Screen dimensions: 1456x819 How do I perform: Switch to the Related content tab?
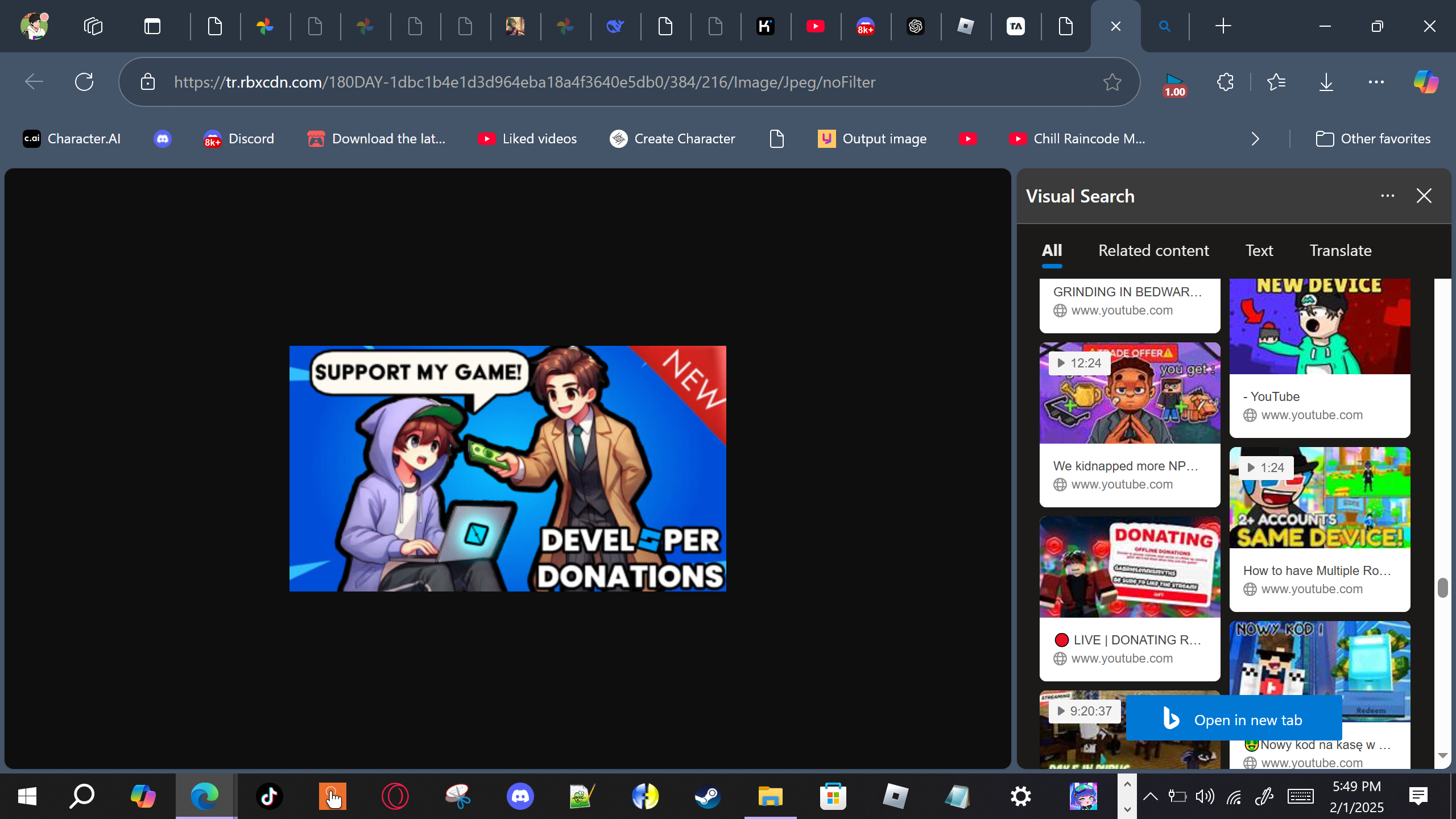[1153, 251]
